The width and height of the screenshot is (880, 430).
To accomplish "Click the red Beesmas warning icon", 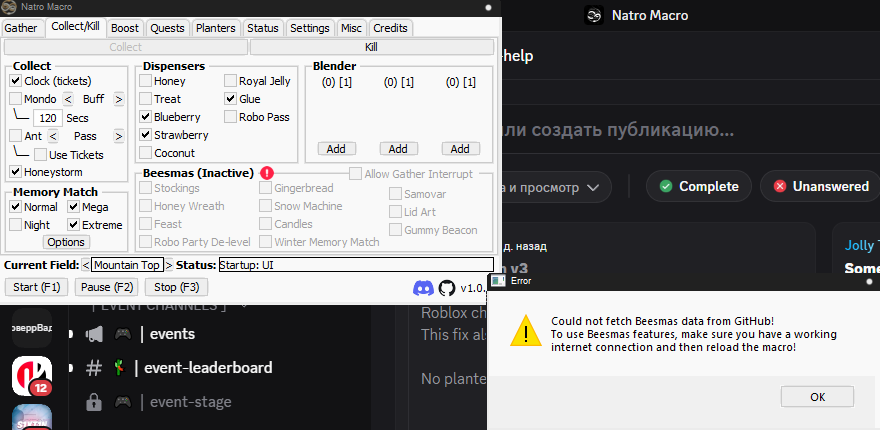I will coord(267,173).
